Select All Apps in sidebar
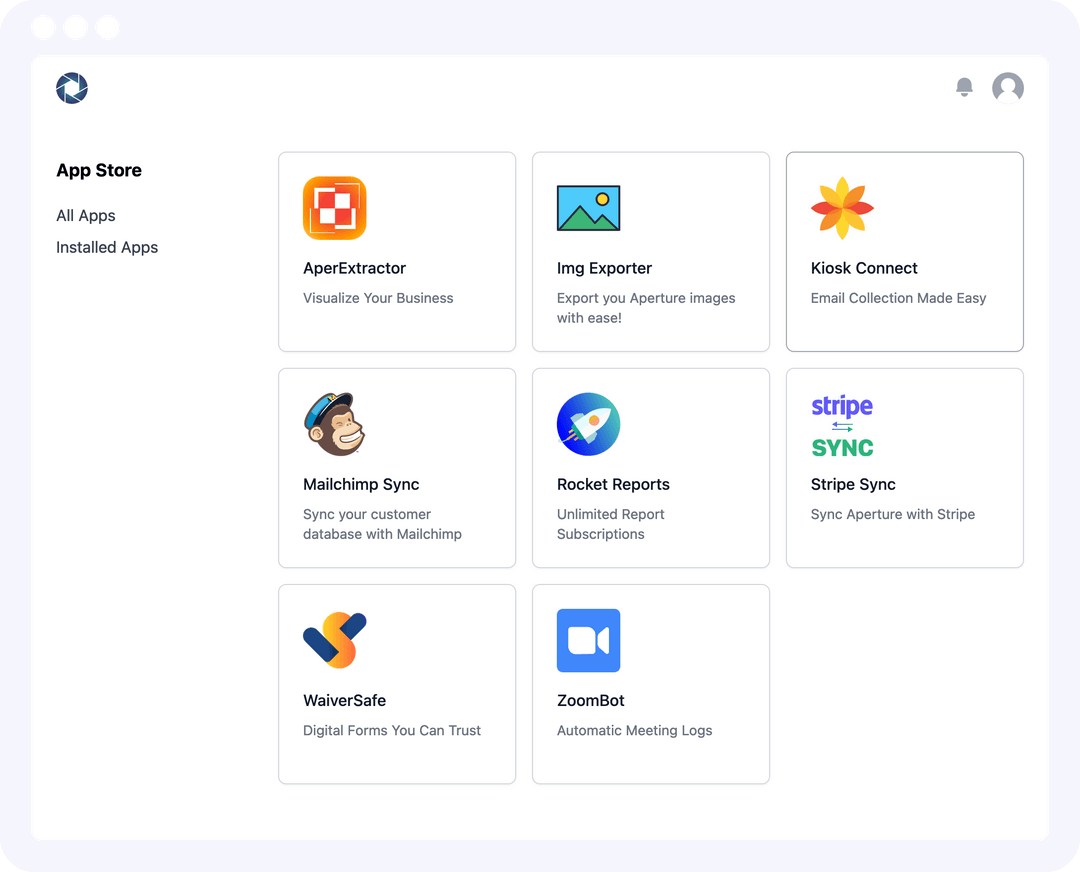The height and width of the screenshot is (872, 1080). pyautogui.click(x=86, y=216)
